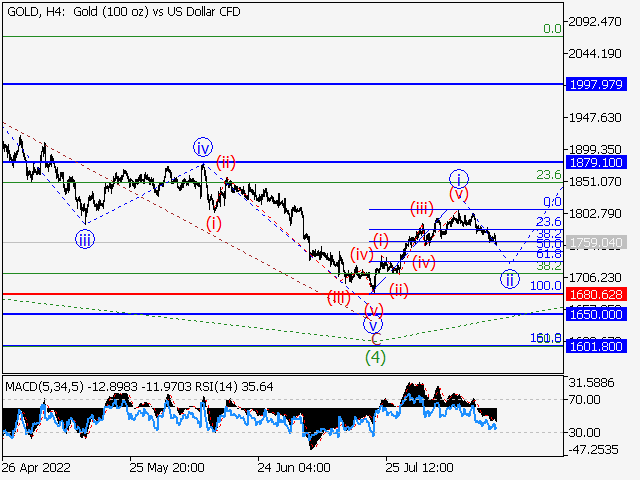Image resolution: width=640 pixels, height=480 pixels.
Task: Click the blue 23.6 Fibonacci label
Action: point(549,222)
